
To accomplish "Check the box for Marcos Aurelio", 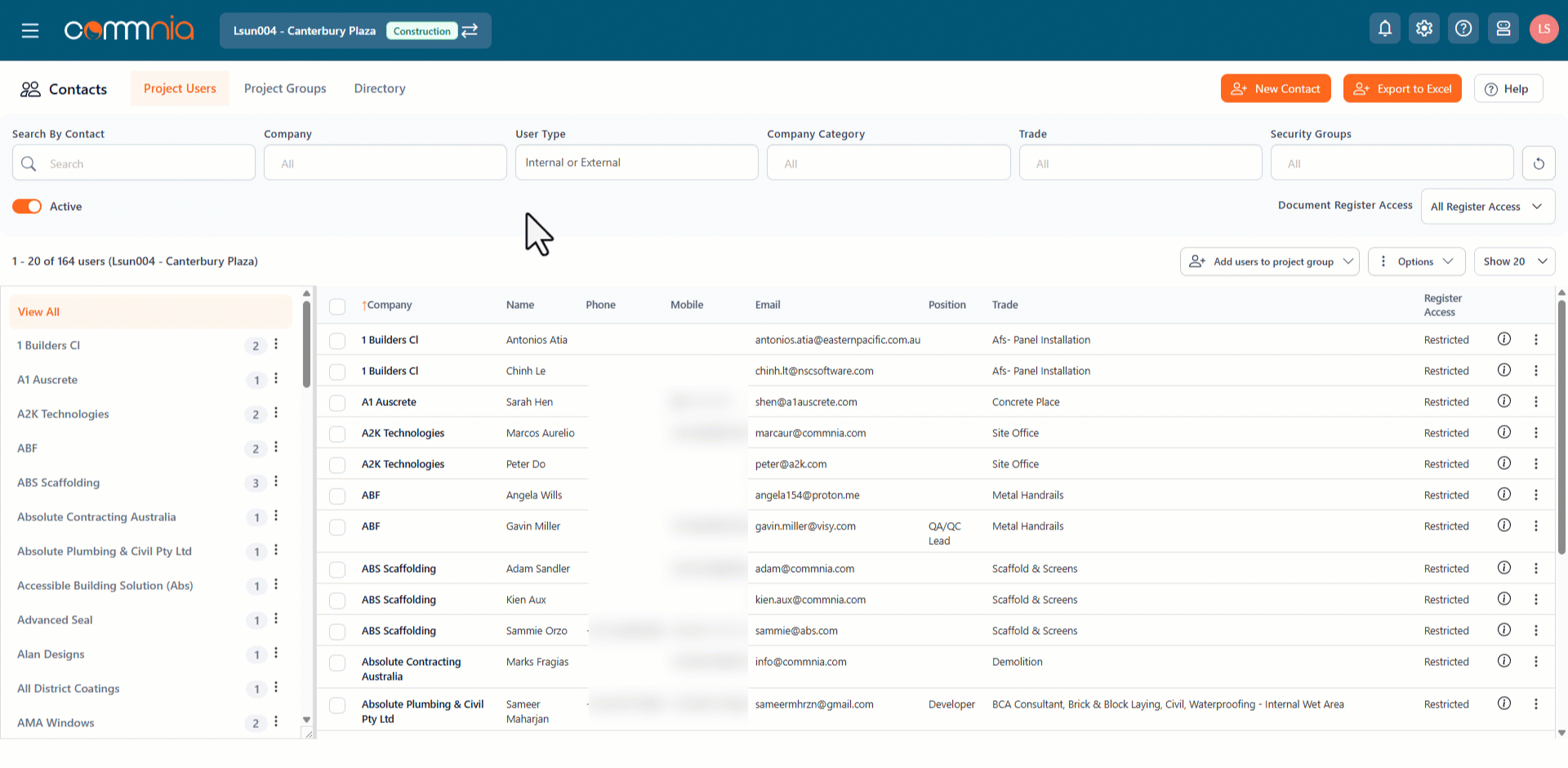I will click(337, 434).
